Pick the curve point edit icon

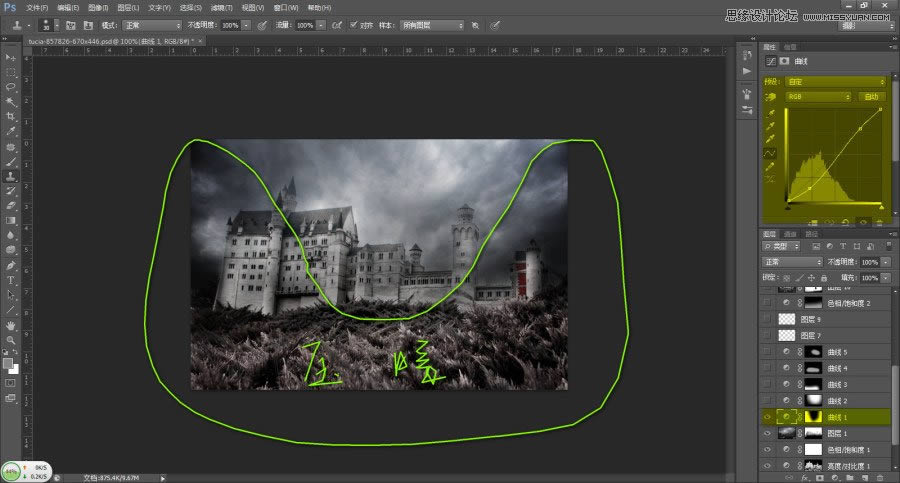(x=770, y=152)
